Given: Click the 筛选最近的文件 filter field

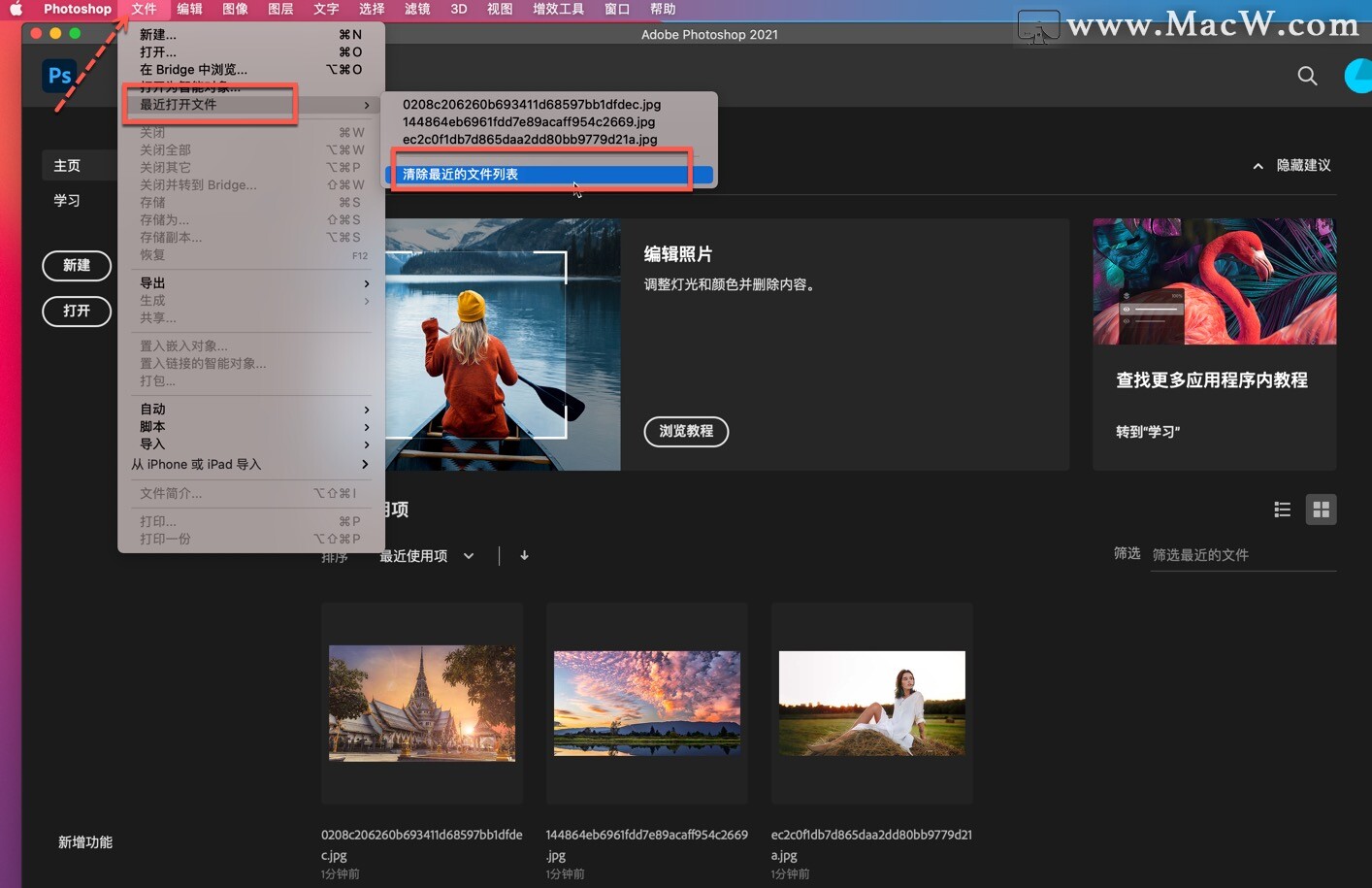Looking at the screenshot, I should pyautogui.click(x=1243, y=555).
